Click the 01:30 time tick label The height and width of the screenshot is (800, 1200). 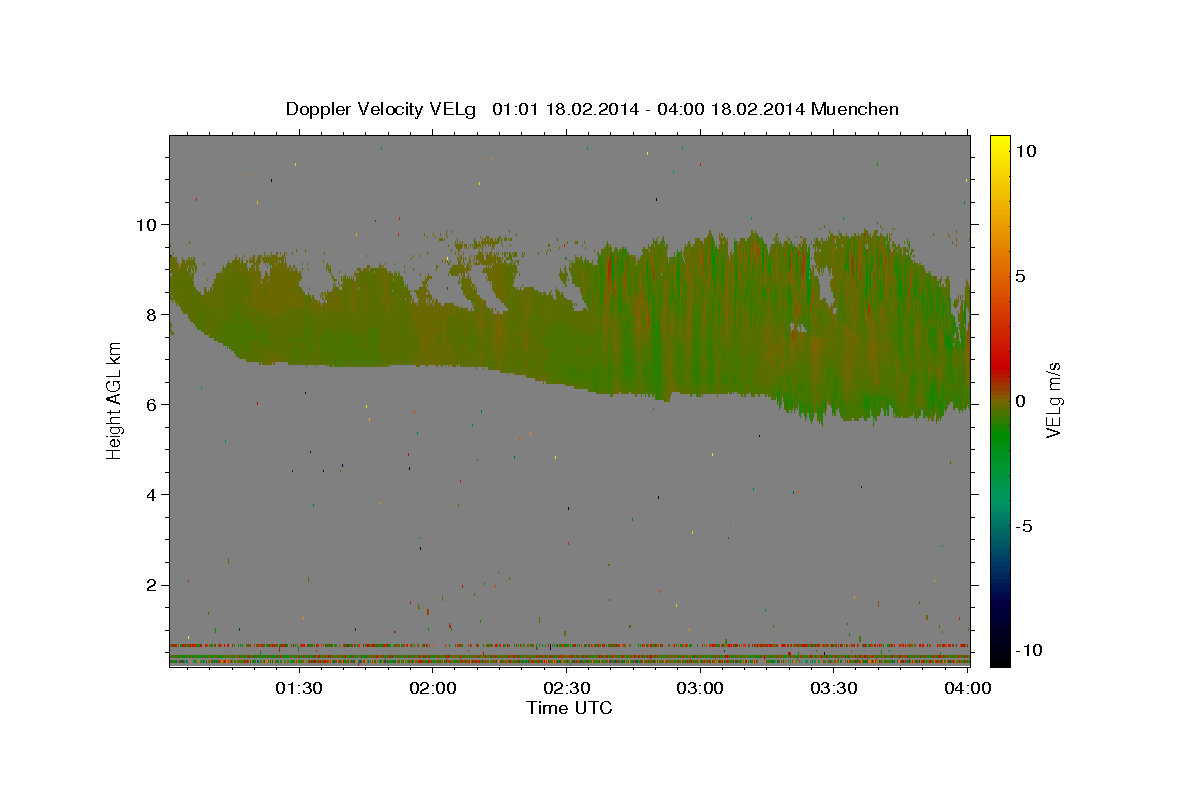pos(298,688)
